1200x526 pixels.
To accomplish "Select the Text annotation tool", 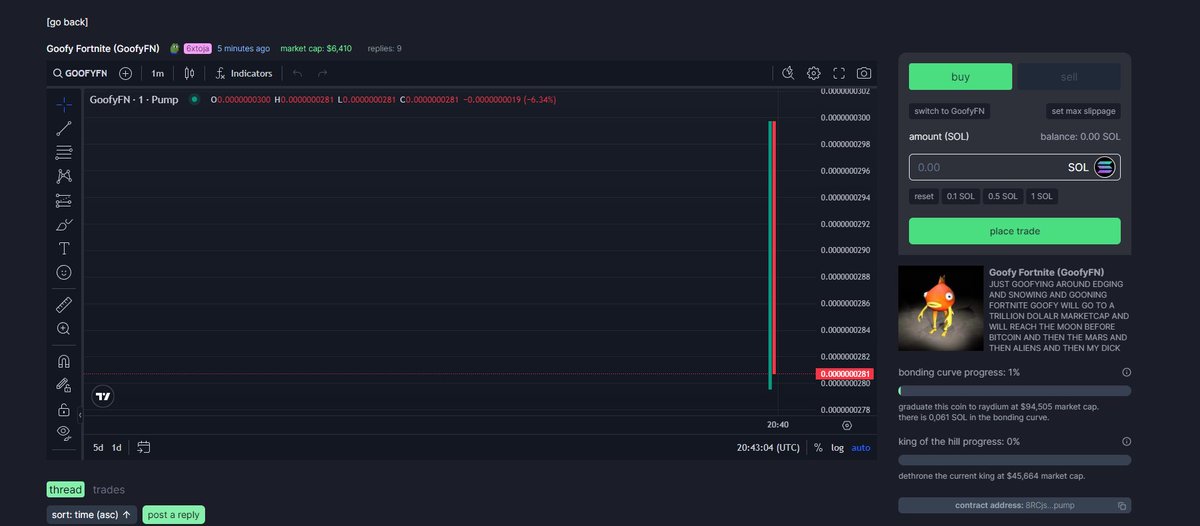I will (x=64, y=248).
